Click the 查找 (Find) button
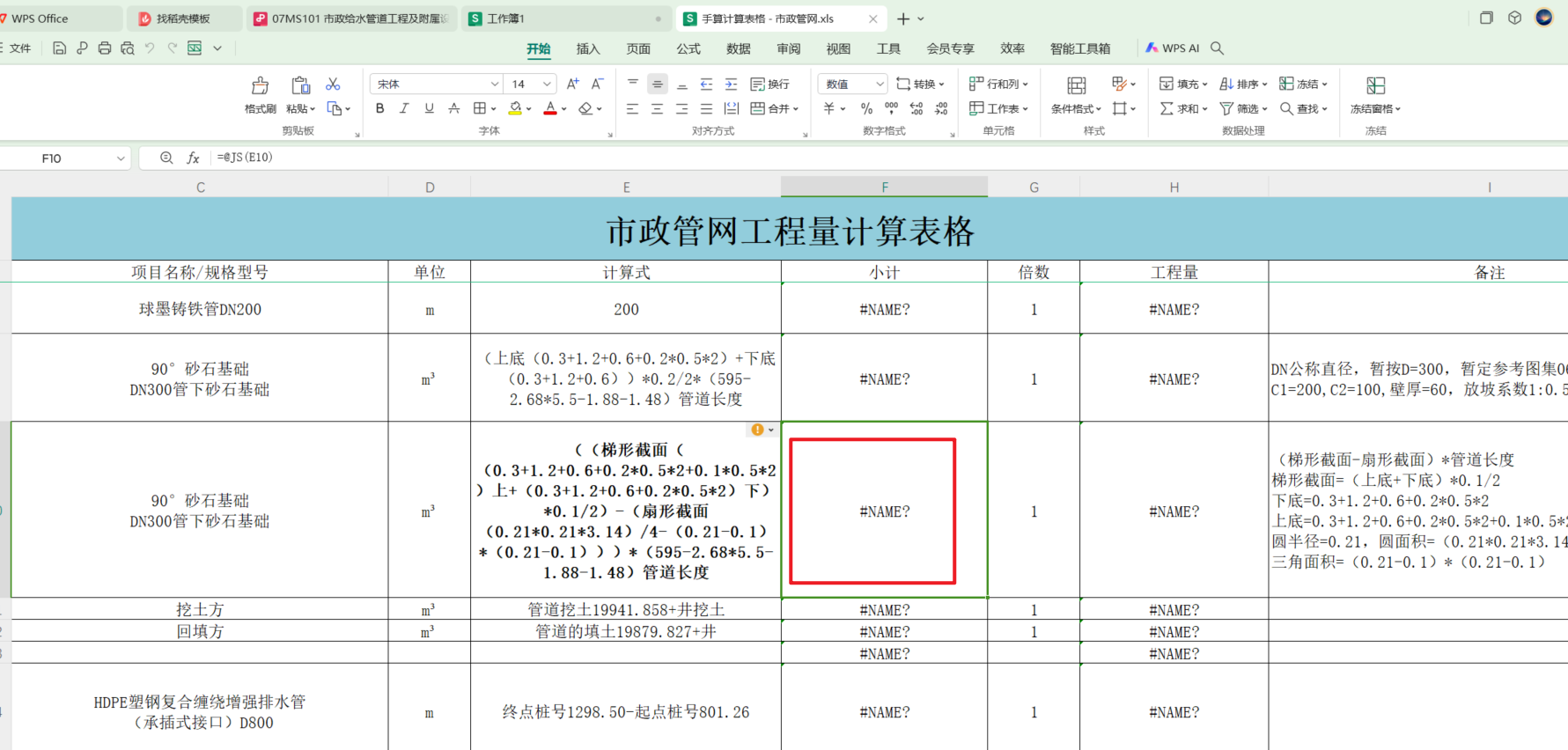Image resolution: width=1568 pixels, height=750 pixels. (x=1303, y=108)
